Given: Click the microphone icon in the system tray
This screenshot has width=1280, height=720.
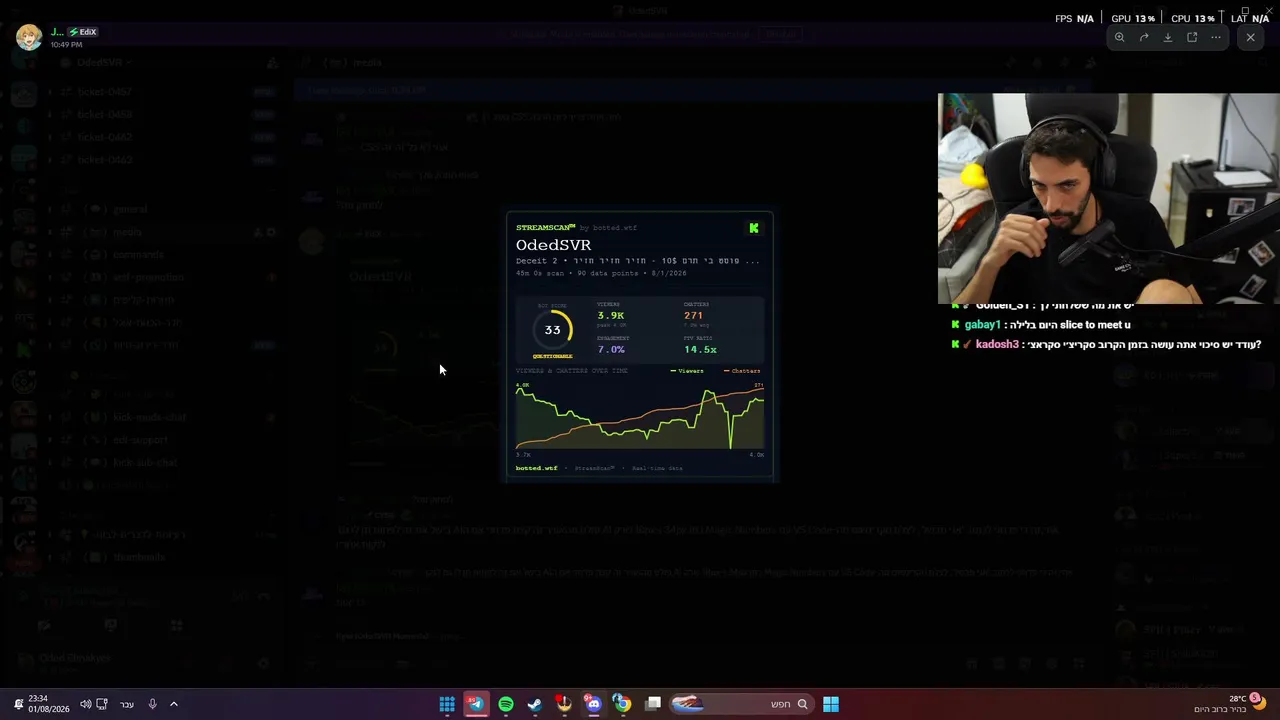Looking at the screenshot, I should point(152,704).
